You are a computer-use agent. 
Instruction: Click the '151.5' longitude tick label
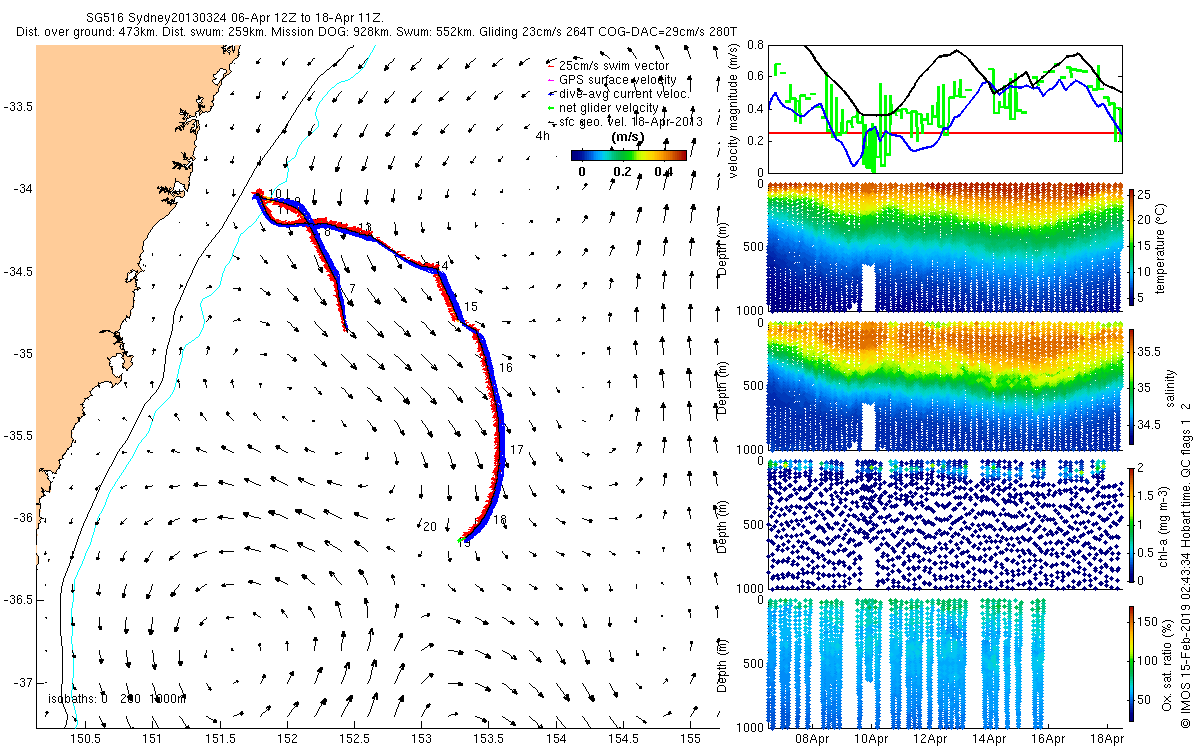219,738
